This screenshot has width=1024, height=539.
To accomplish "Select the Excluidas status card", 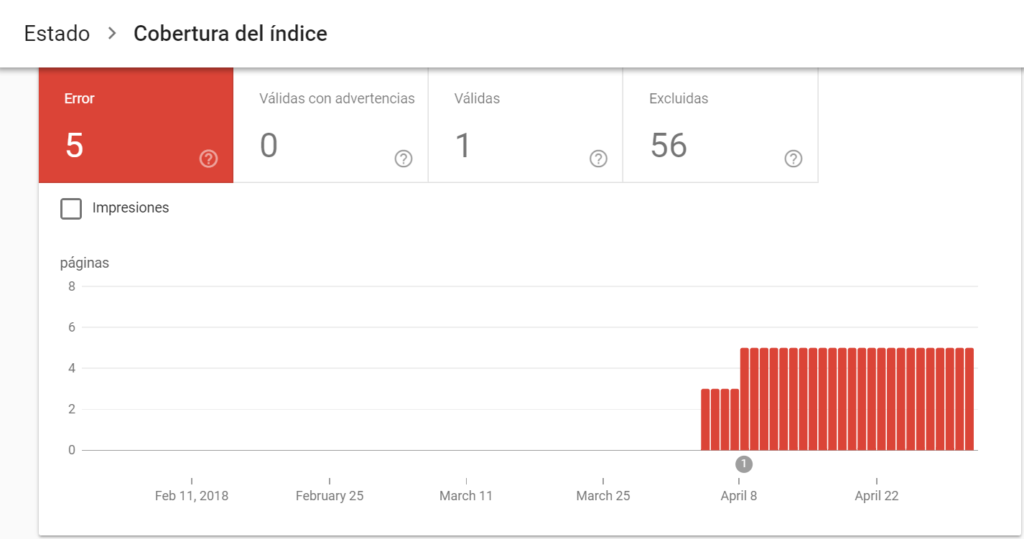I will coord(720,125).
